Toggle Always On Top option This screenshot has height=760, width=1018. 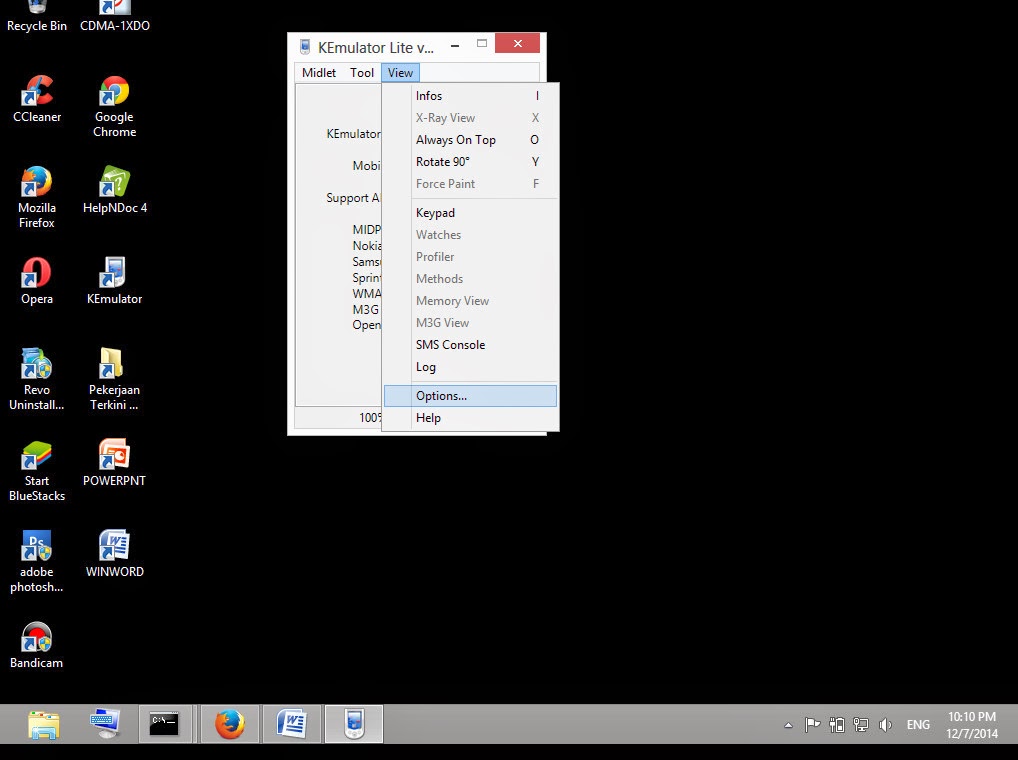[470, 140]
